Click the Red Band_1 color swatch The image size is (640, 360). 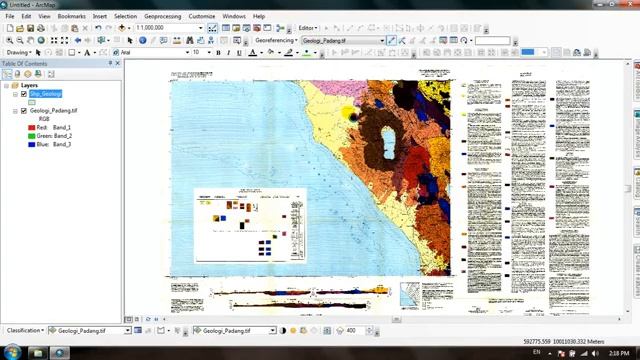(x=31, y=128)
